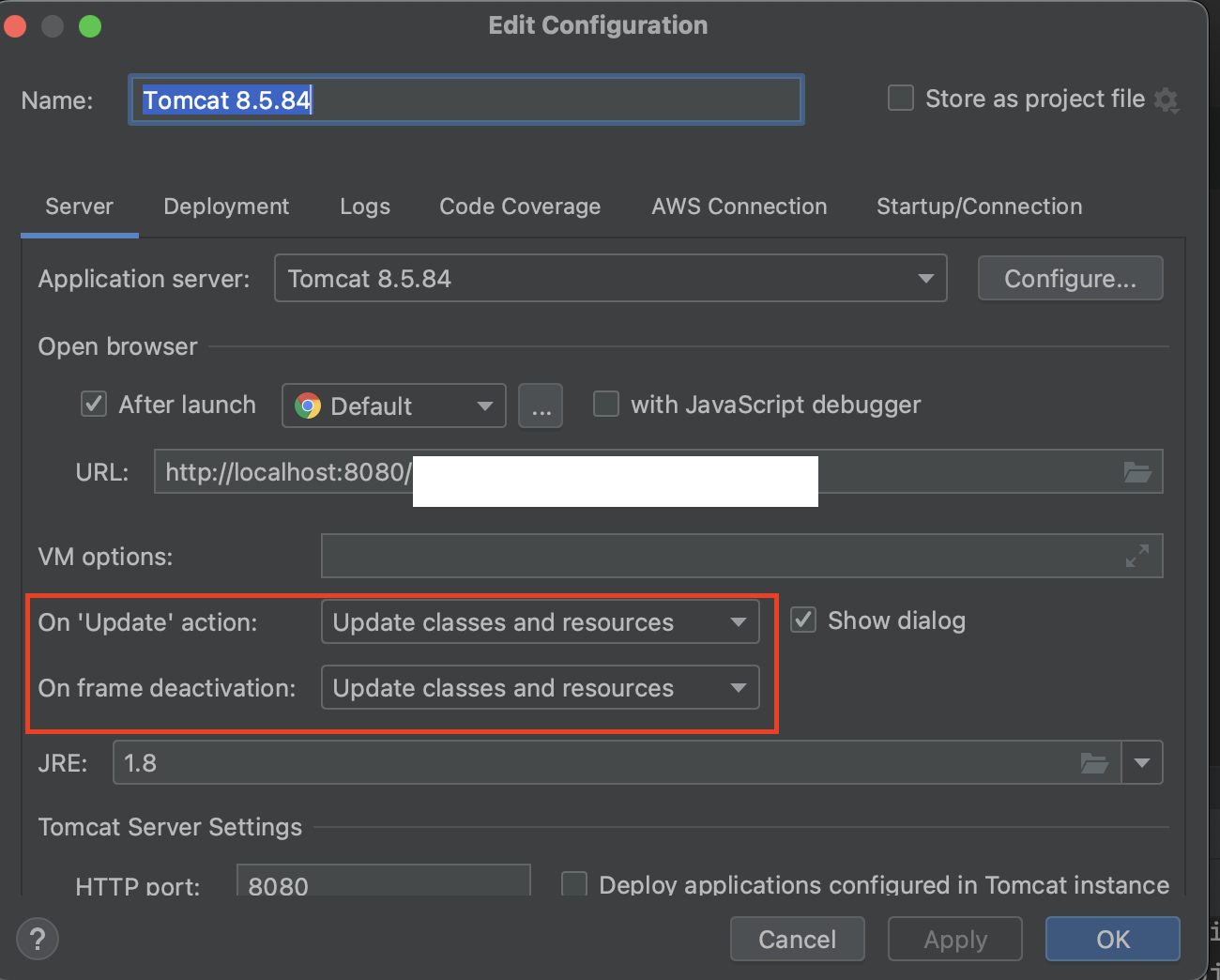Click the 'VM options:' label
The height and width of the screenshot is (980, 1220).
[106, 557]
